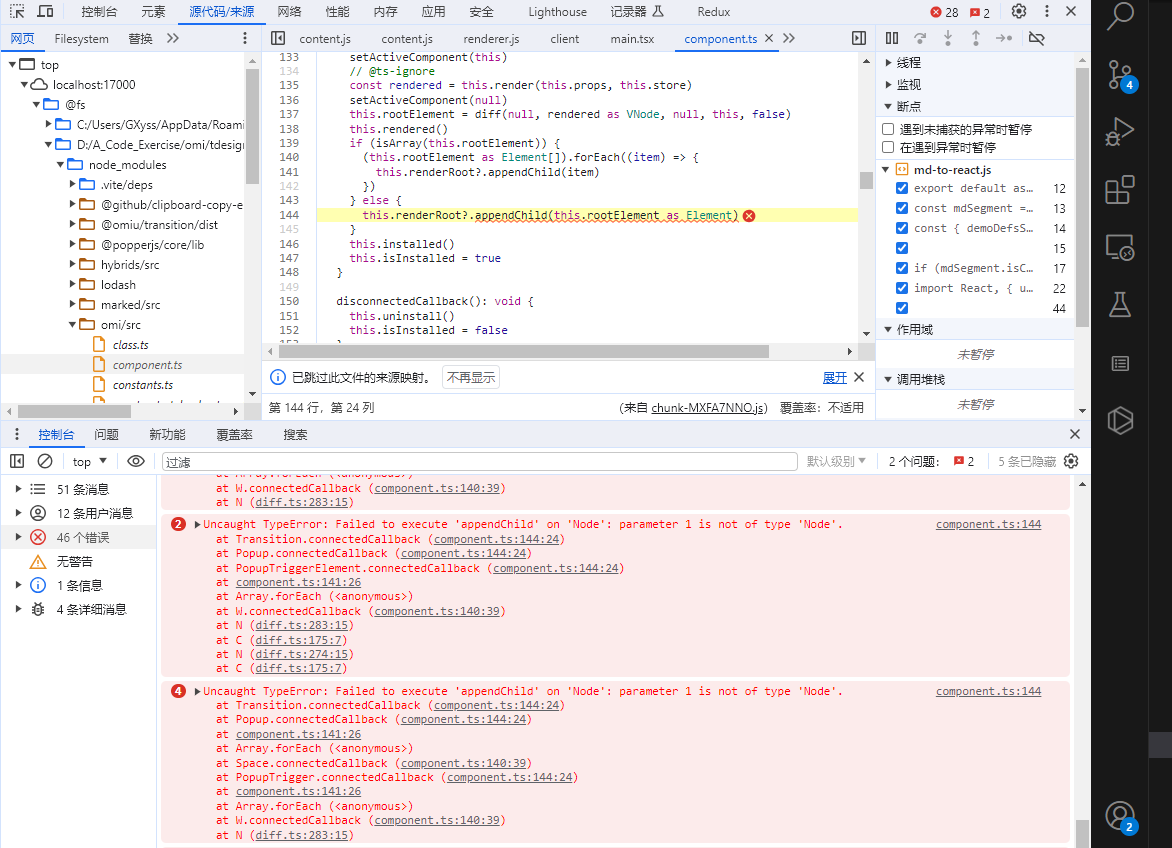This screenshot has height=848, width=1172.
Task: Click the error marker on line 144
Action: (x=749, y=215)
